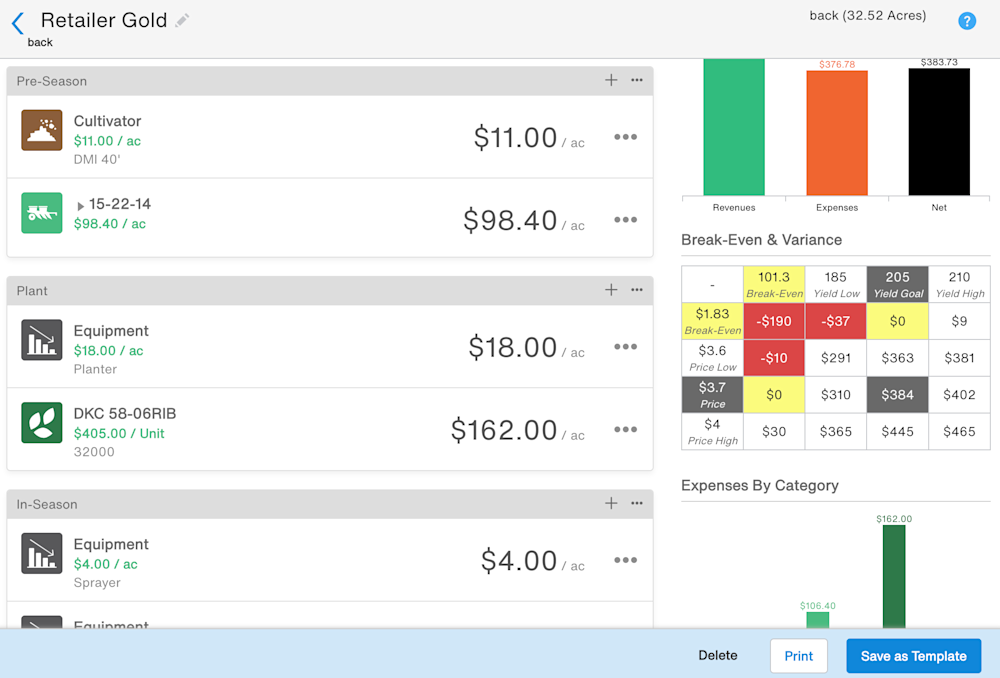Image resolution: width=1000 pixels, height=678 pixels.
Task: Navigate back using the blue chevron
Action: click(16, 24)
